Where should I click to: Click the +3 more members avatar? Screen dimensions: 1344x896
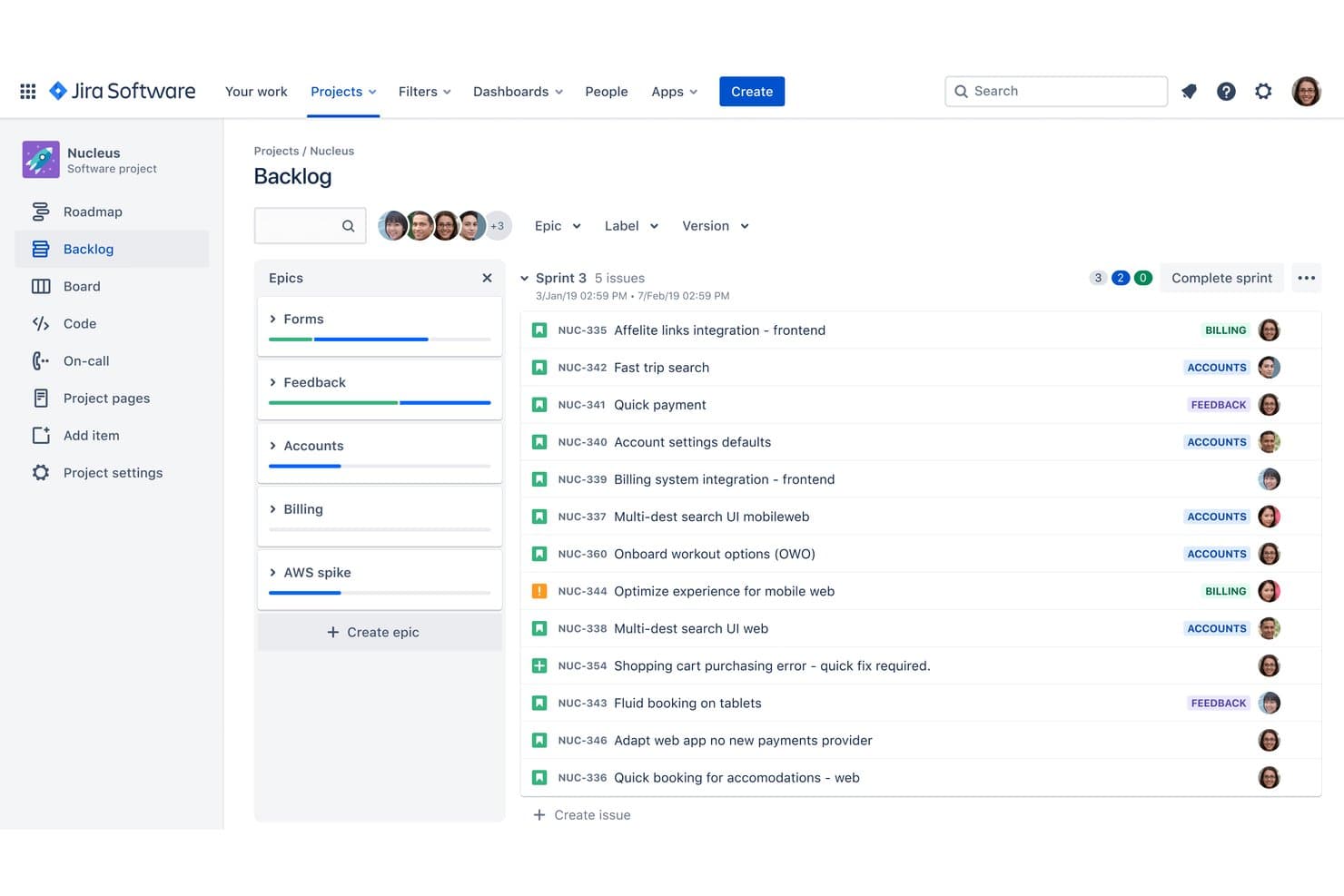coord(498,226)
